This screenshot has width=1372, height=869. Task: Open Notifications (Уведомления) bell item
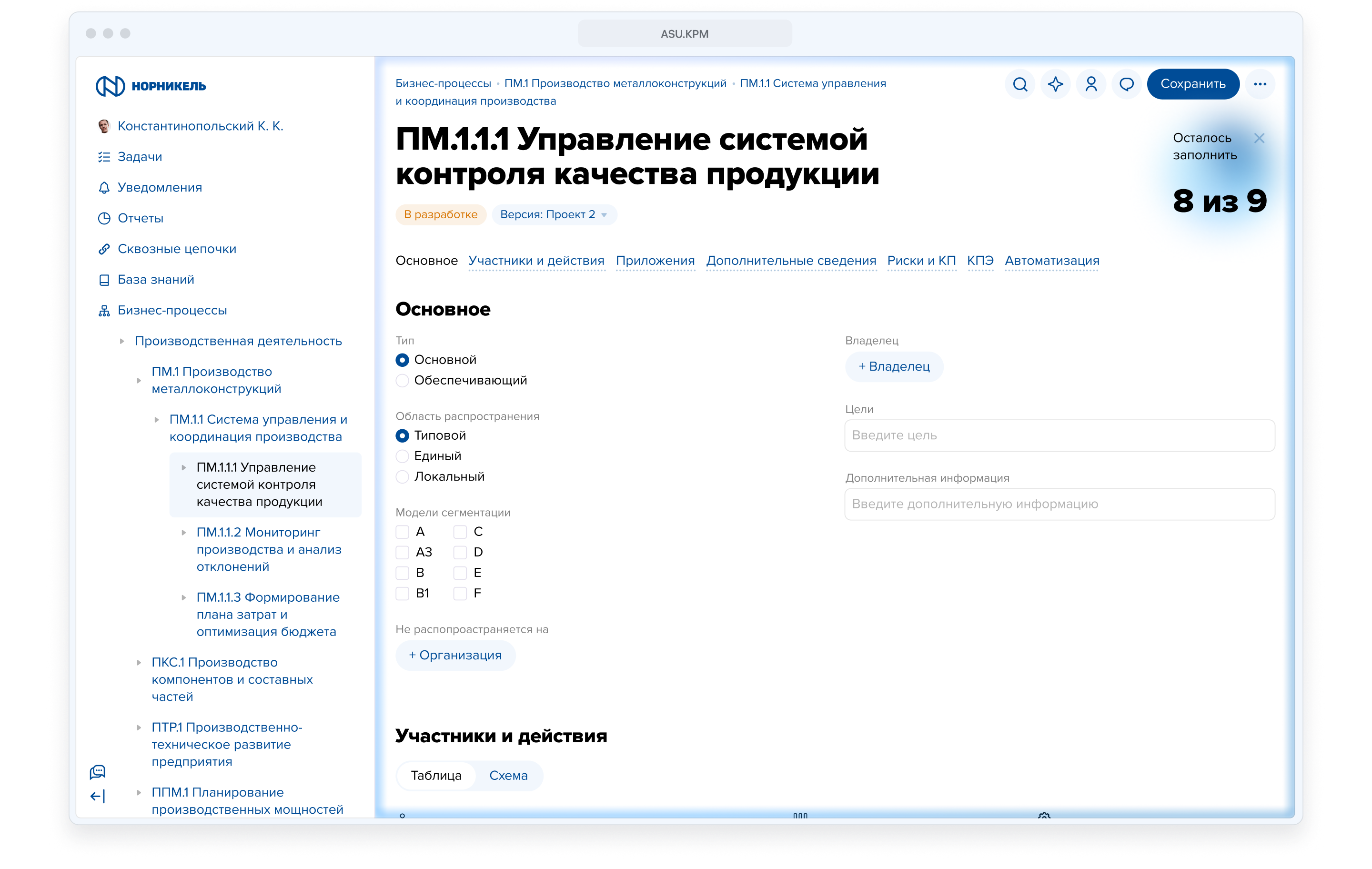[159, 188]
